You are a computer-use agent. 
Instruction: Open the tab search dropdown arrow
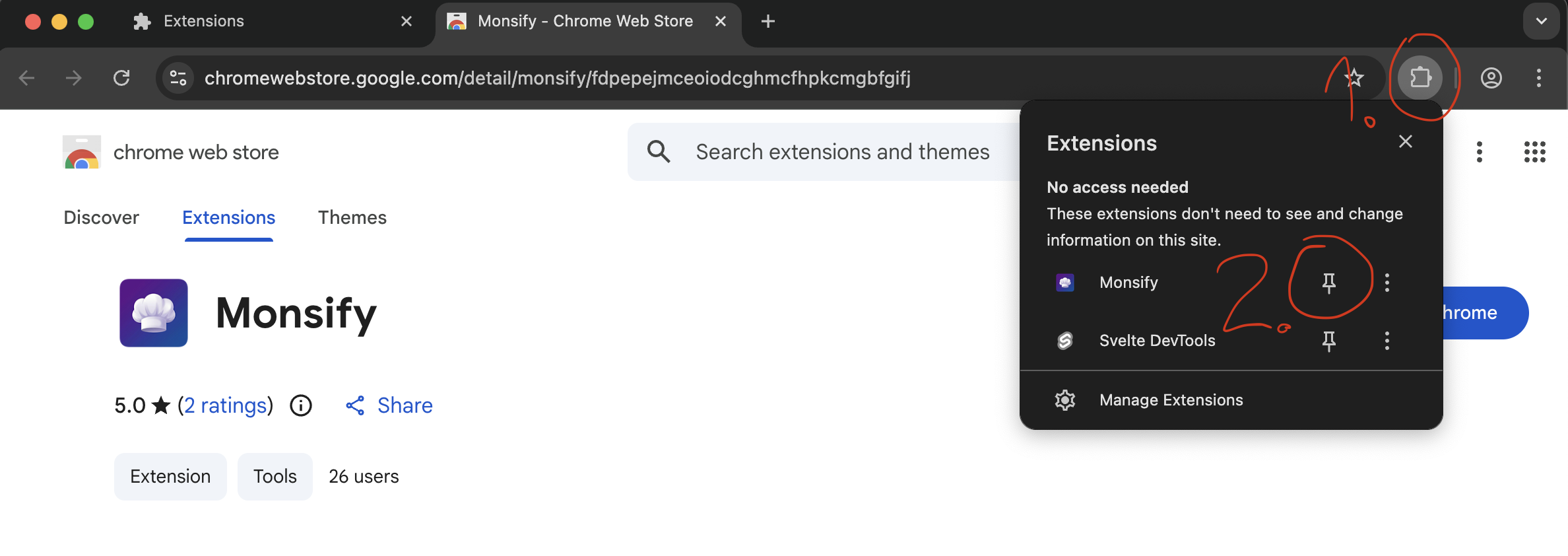pyautogui.click(x=1542, y=21)
